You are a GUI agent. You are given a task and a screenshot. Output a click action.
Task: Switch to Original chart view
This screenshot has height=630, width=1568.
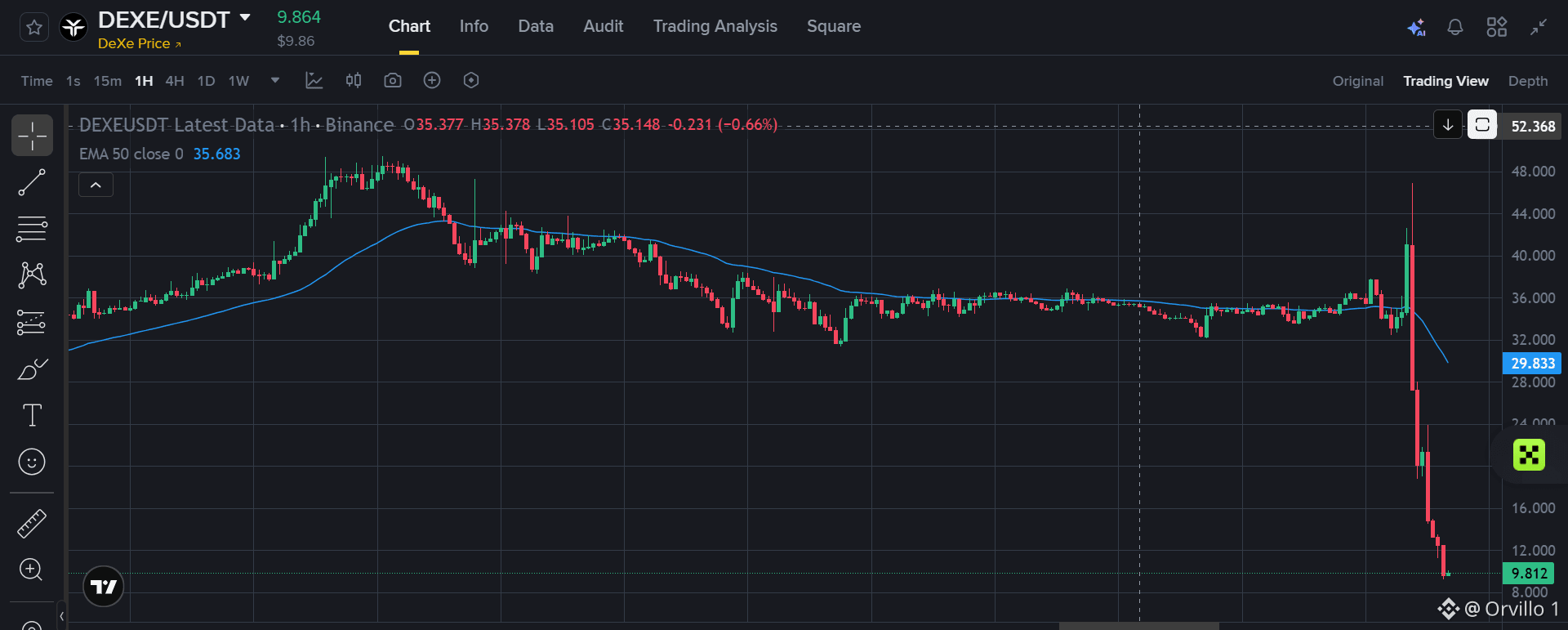point(1358,81)
